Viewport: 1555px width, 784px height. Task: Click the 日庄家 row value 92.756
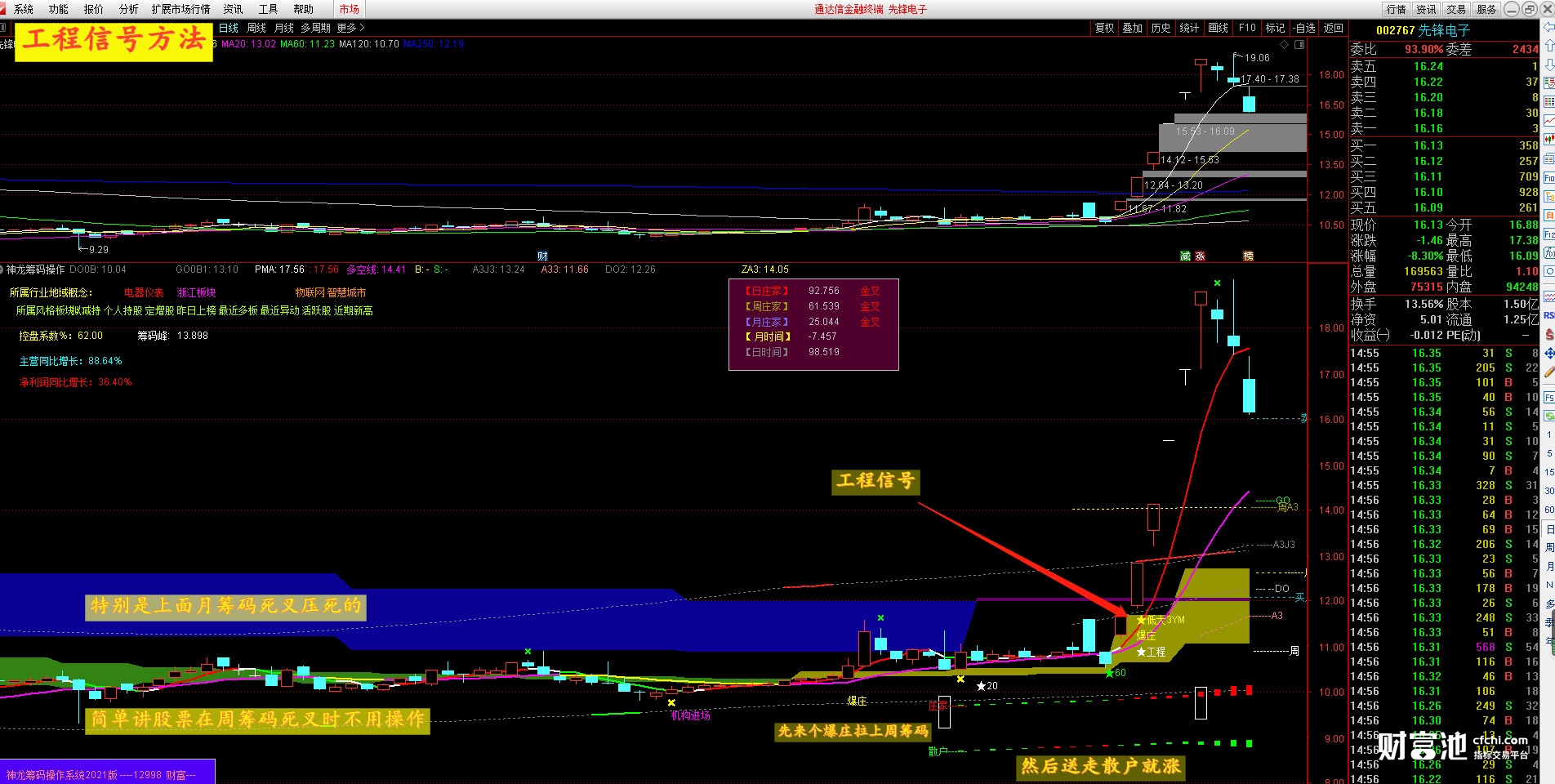pyautogui.click(x=824, y=291)
